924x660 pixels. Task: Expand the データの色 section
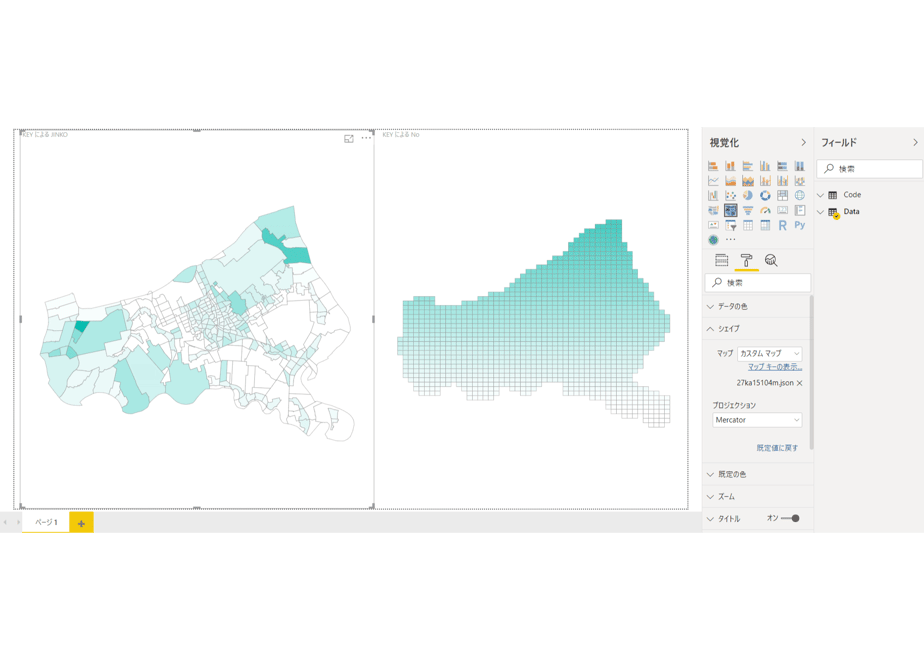pos(758,306)
